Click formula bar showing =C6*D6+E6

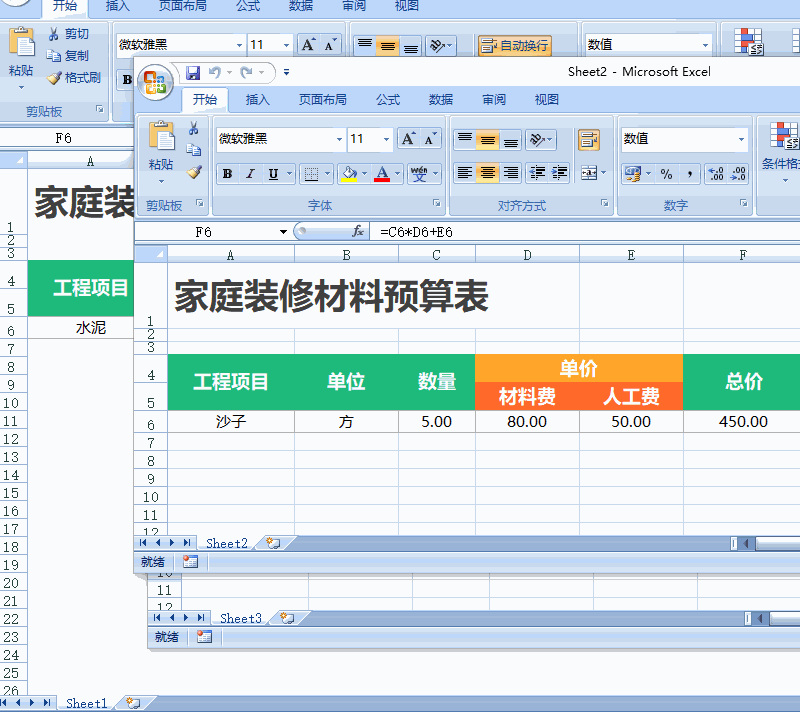[587, 232]
